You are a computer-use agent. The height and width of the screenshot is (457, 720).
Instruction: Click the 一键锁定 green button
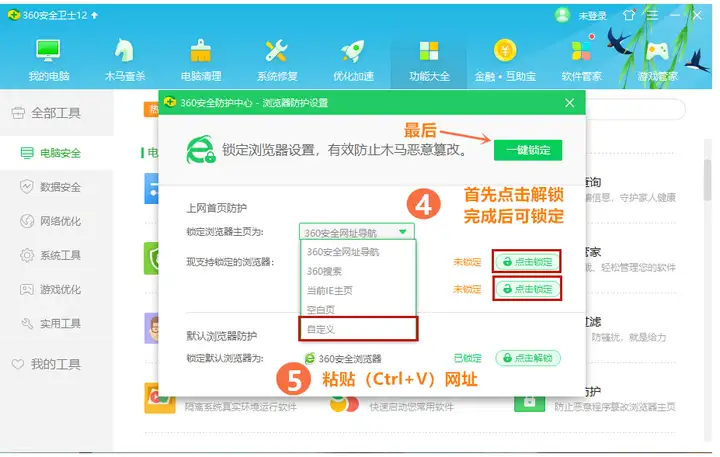[x=528, y=150]
